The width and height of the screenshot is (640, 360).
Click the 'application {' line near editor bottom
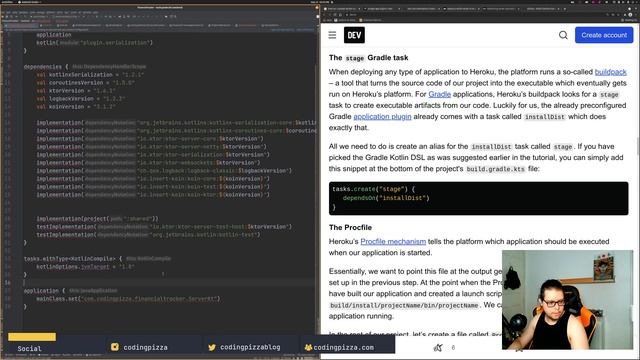pyautogui.click(x=70, y=291)
